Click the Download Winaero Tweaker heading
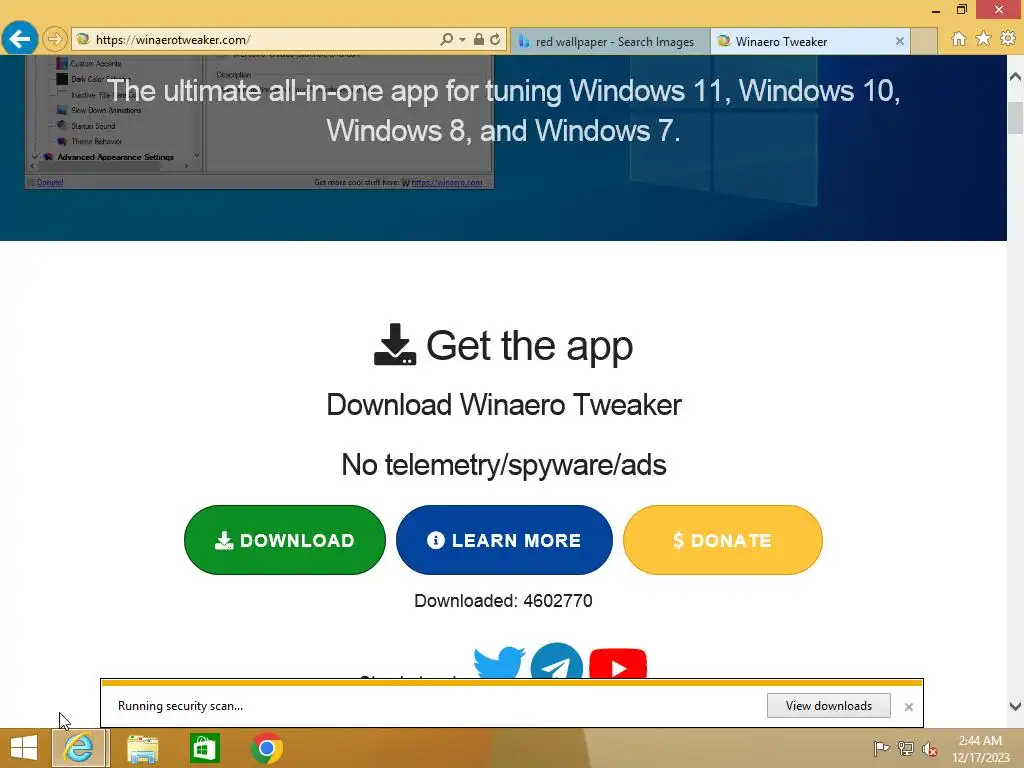The image size is (1024, 768). (504, 405)
